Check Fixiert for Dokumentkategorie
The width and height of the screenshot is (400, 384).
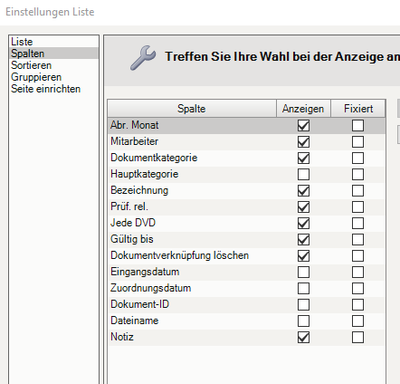click(358, 158)
